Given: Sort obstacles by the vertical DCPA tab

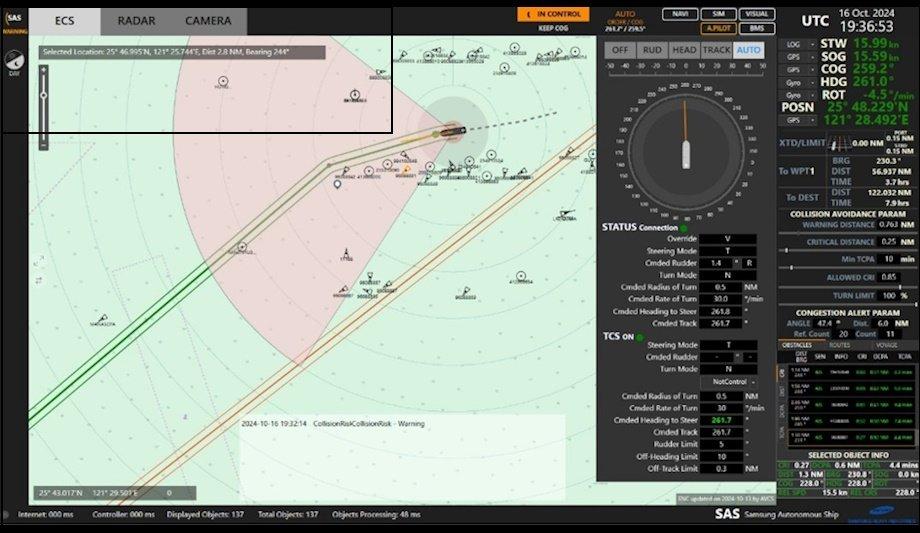Looking at the screenshot, I should [782, 411].
